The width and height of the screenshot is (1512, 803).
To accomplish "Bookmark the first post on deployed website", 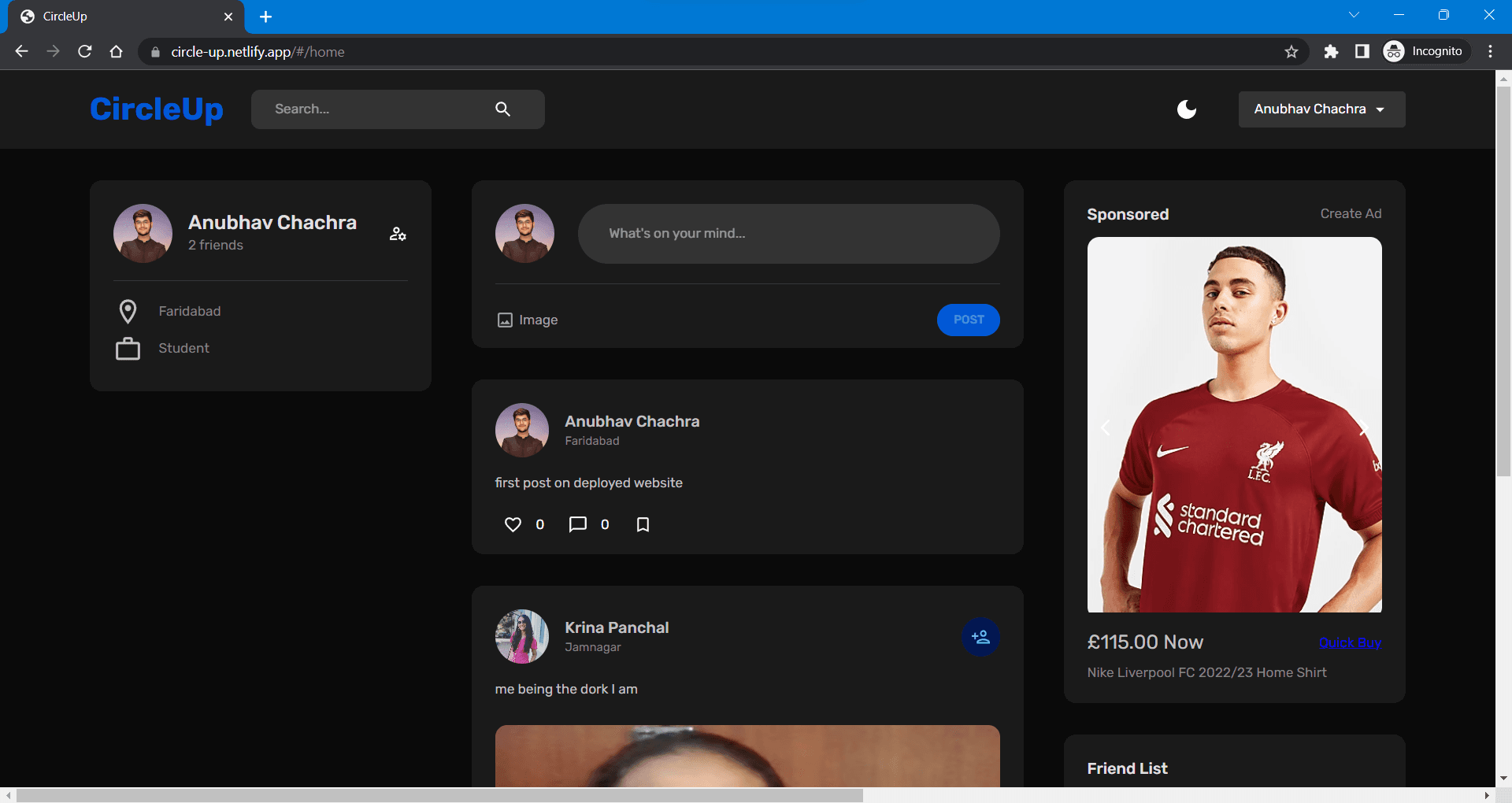I will pos(643,524).
